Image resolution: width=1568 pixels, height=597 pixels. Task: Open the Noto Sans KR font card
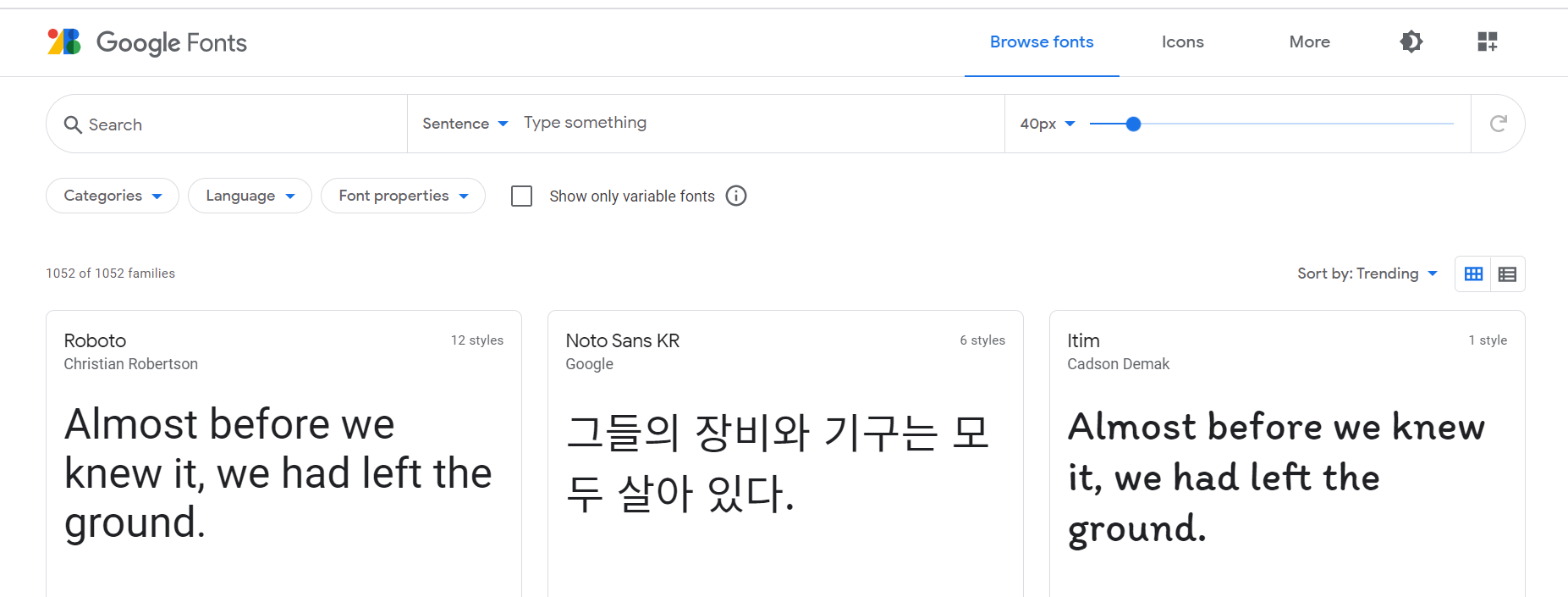pyautogui.click(x=785, y=454)
